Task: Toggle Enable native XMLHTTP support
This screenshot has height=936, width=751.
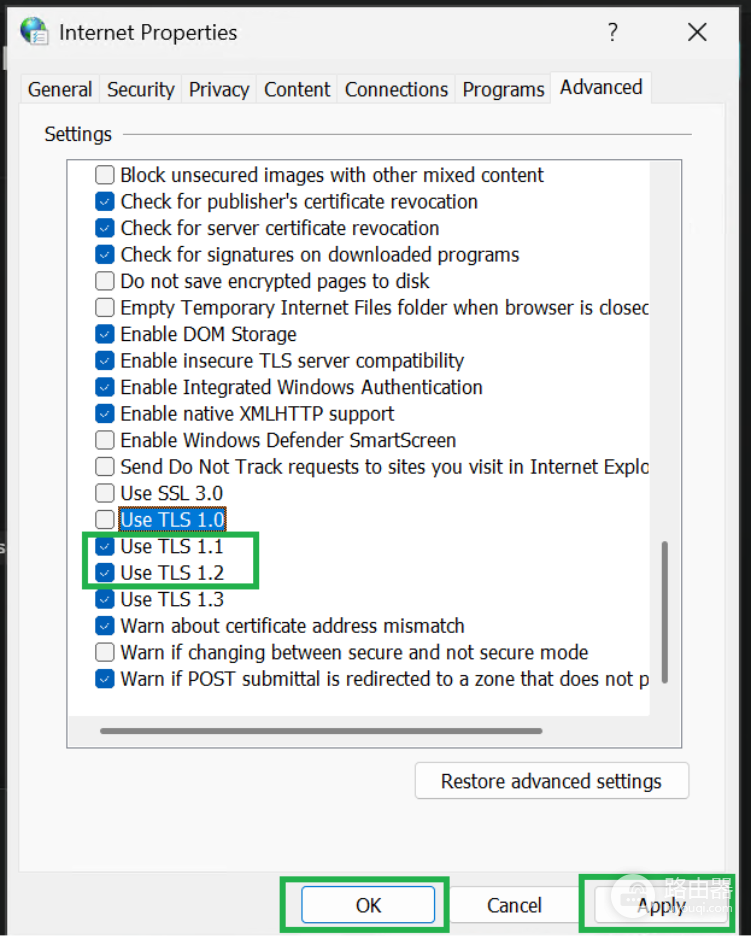Action: 104,414
